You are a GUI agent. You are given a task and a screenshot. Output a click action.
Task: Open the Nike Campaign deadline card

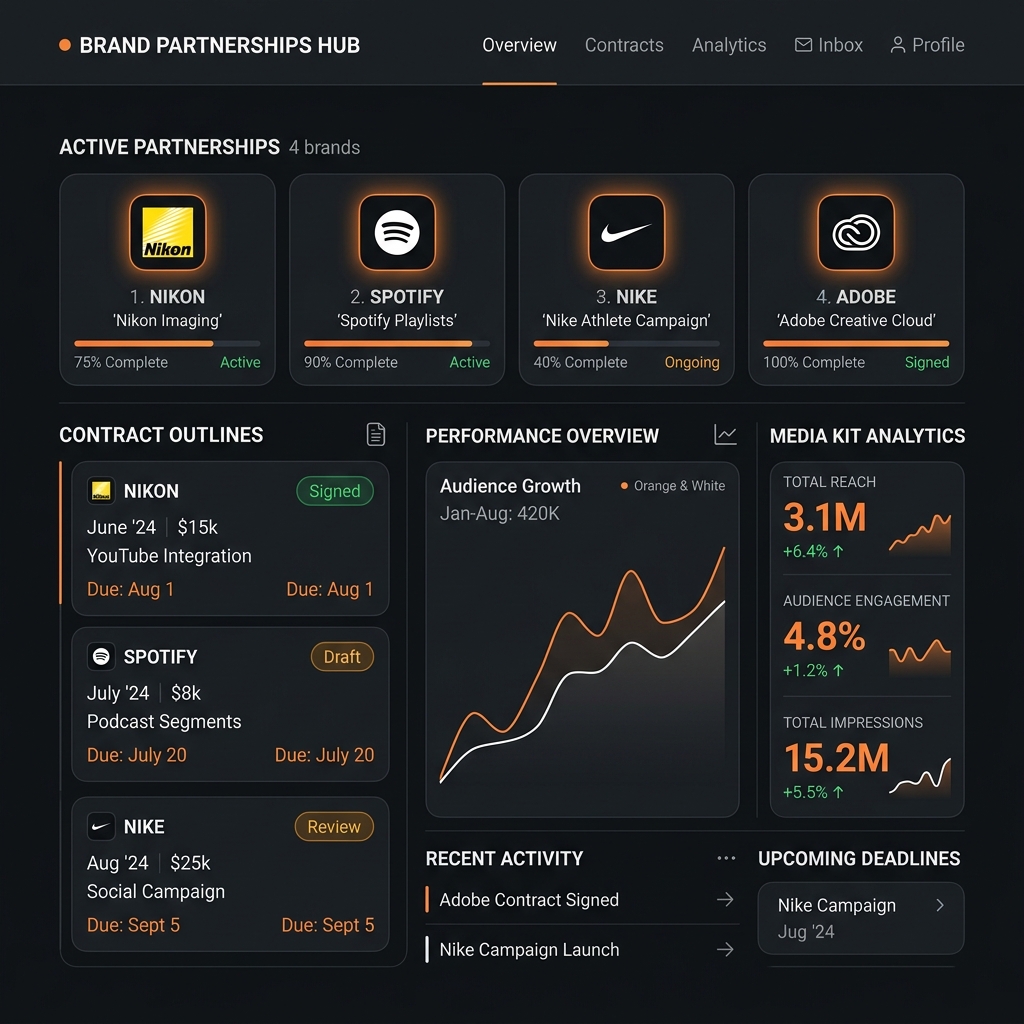[861, 918]
